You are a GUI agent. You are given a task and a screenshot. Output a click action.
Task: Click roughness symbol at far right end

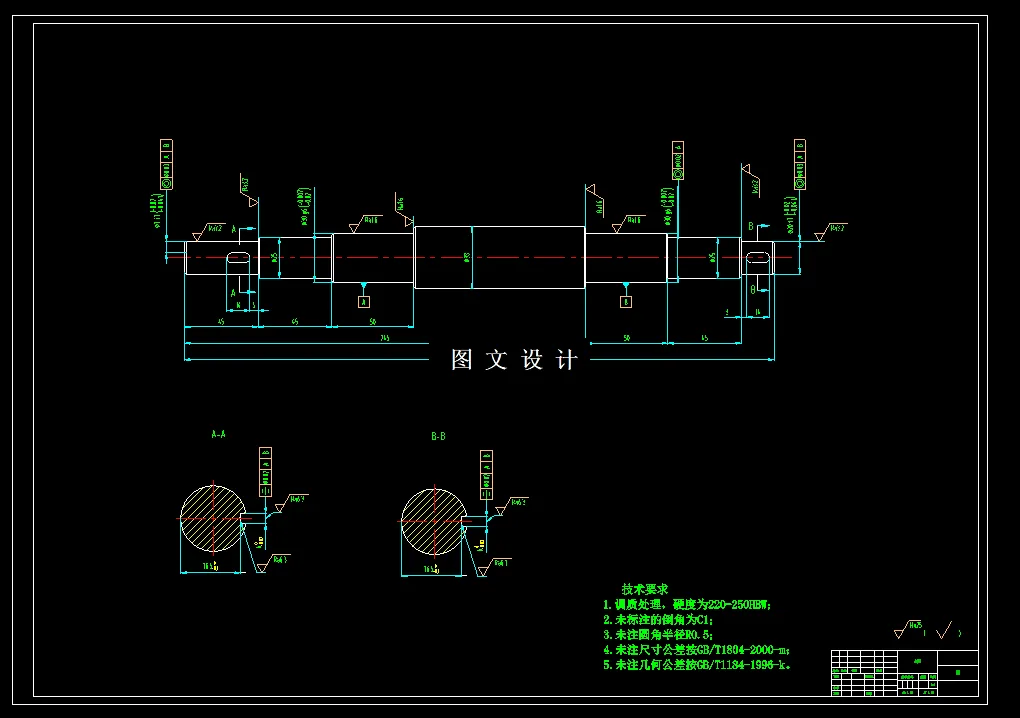click(x=831, y=232)
